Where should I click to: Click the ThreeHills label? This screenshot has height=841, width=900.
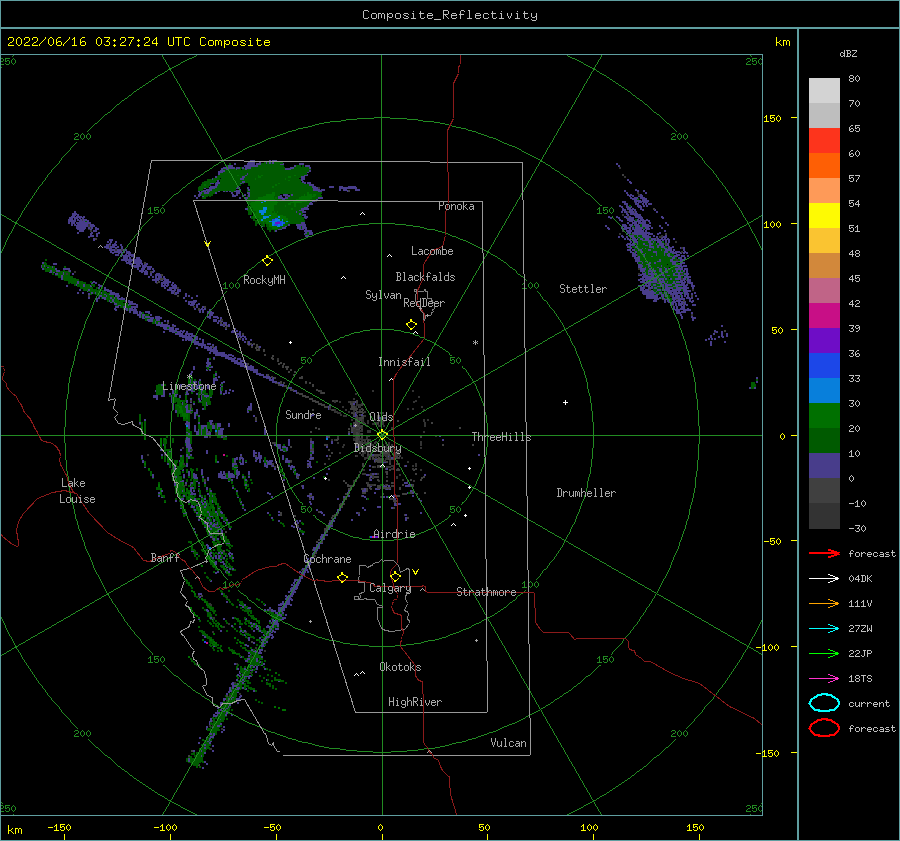tap(502, 437)
